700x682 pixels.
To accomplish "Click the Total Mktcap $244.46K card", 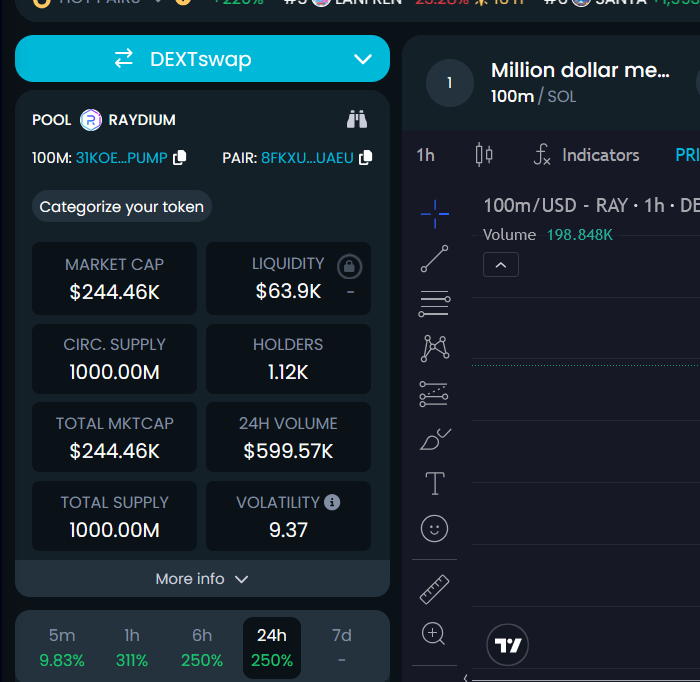I will pyautogui.click(x=114, y=437).
